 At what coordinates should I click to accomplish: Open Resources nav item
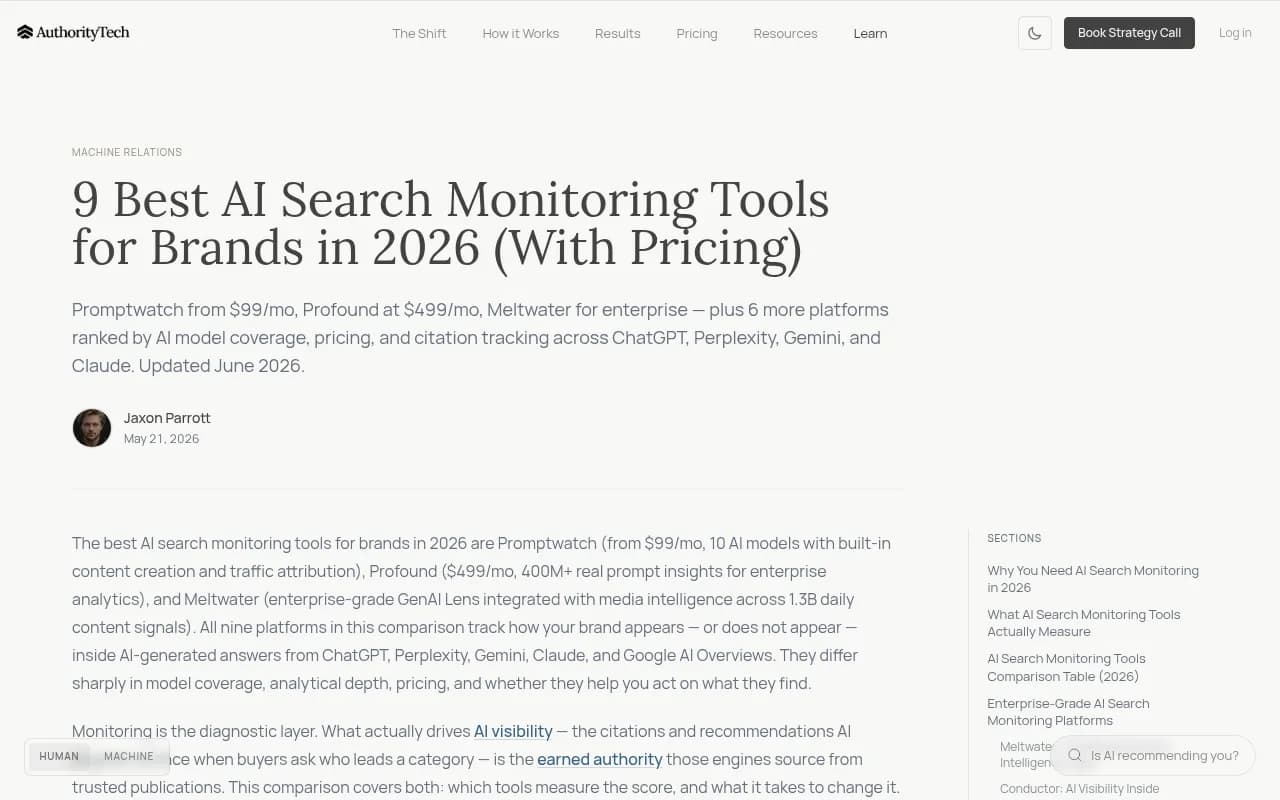785,33
